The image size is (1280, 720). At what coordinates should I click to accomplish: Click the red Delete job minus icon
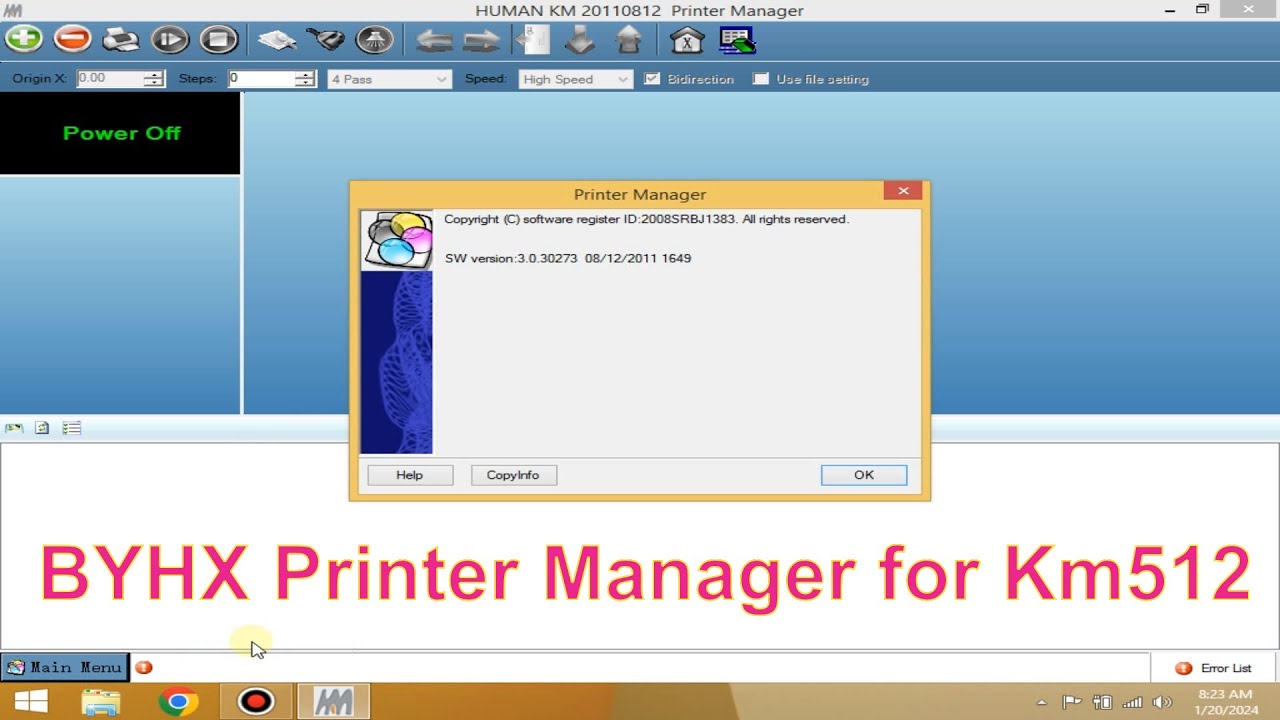72,40
